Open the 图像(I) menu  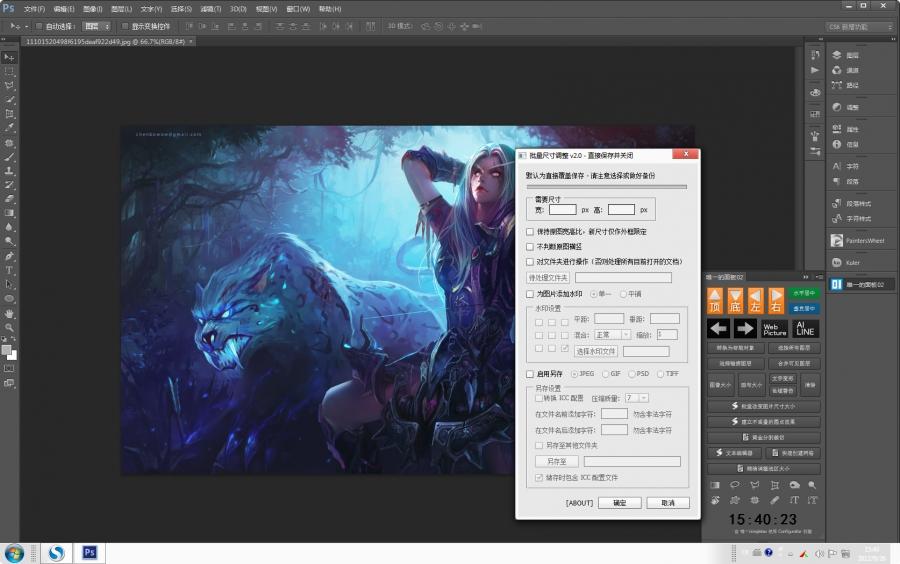click(x=92, y=9)
